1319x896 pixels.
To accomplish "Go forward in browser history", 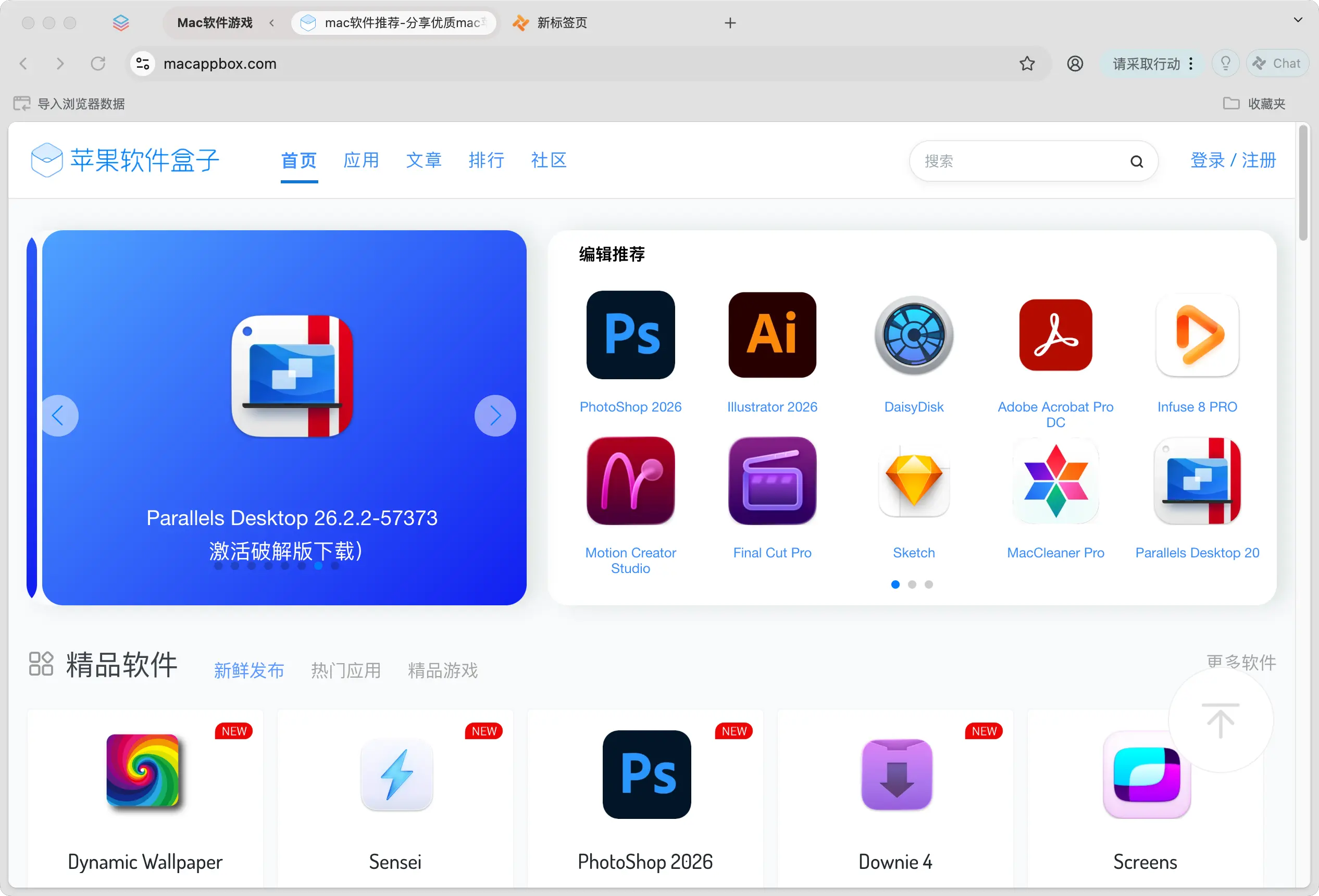I will 60,64.
